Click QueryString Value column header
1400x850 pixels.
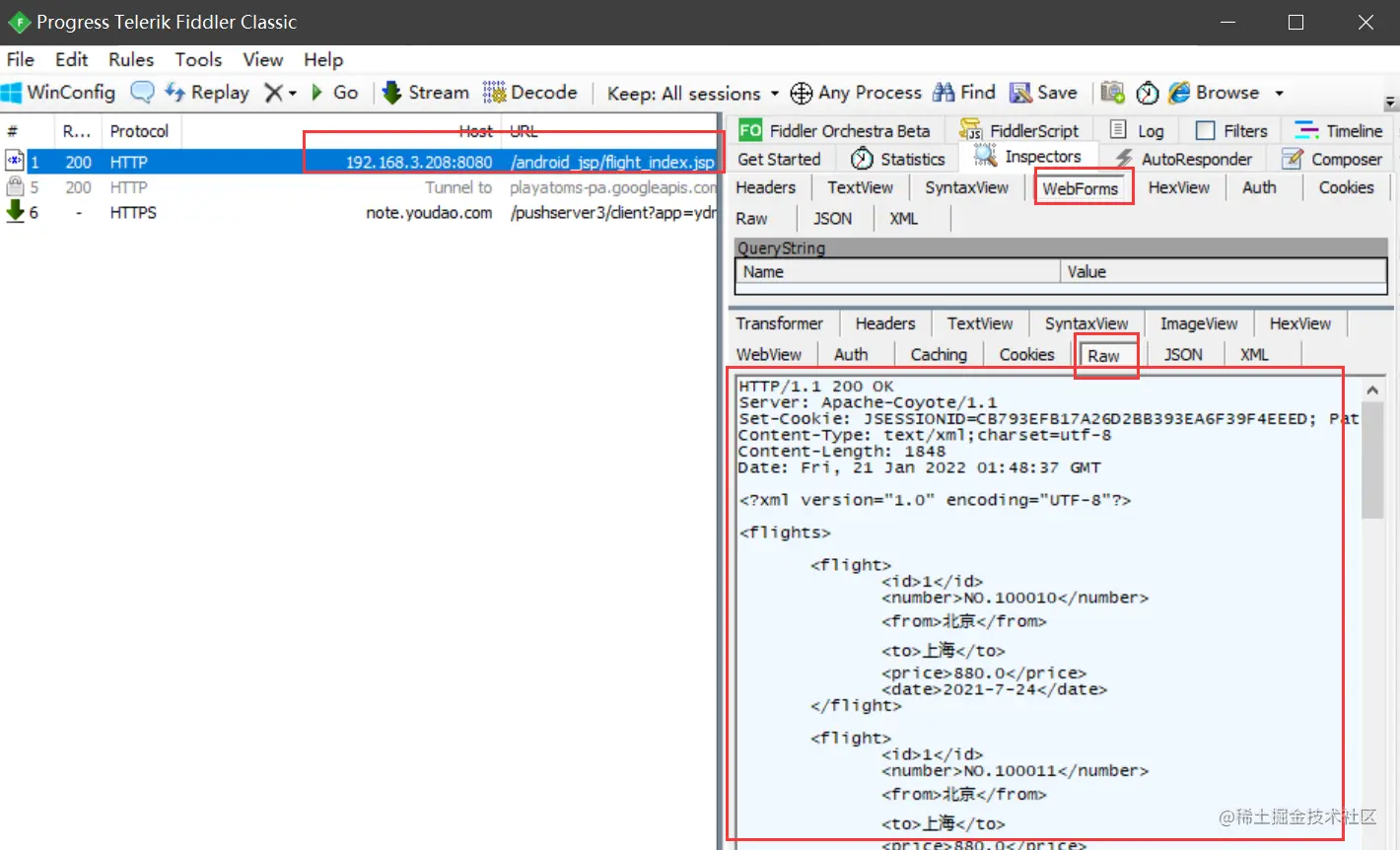(1223, 272)
